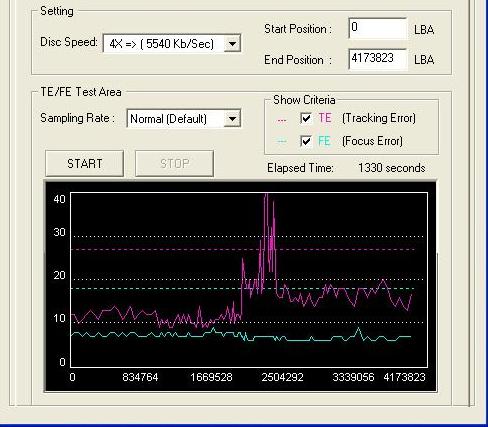Toggle the FE Focus Error checkbox
This screenshot has height=427, width=488.
pyautogui.click(x=306, y=141)
